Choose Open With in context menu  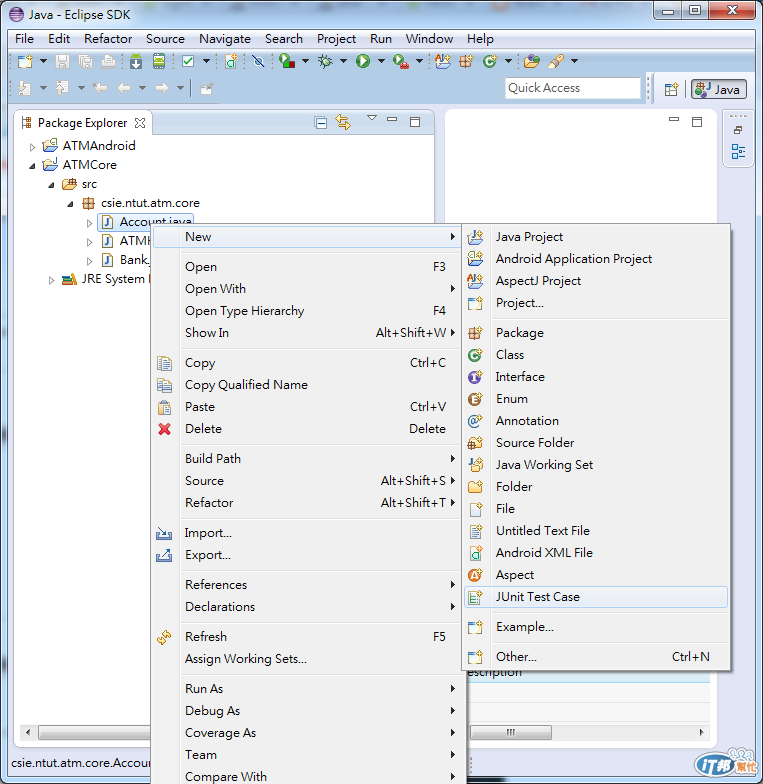pos(307,289)
